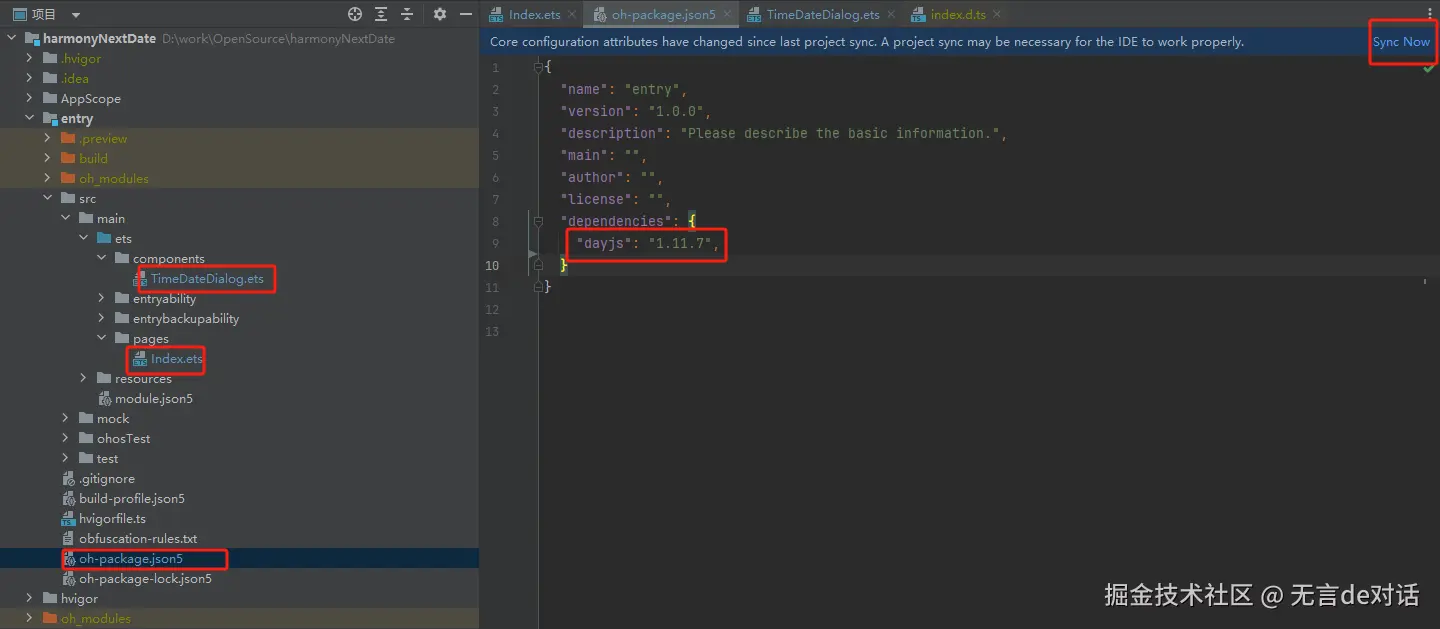Close the oh-package.json5 editor tab
Image resolution: width=1440 pixels, height=629 pixels.
click(726, 14)
